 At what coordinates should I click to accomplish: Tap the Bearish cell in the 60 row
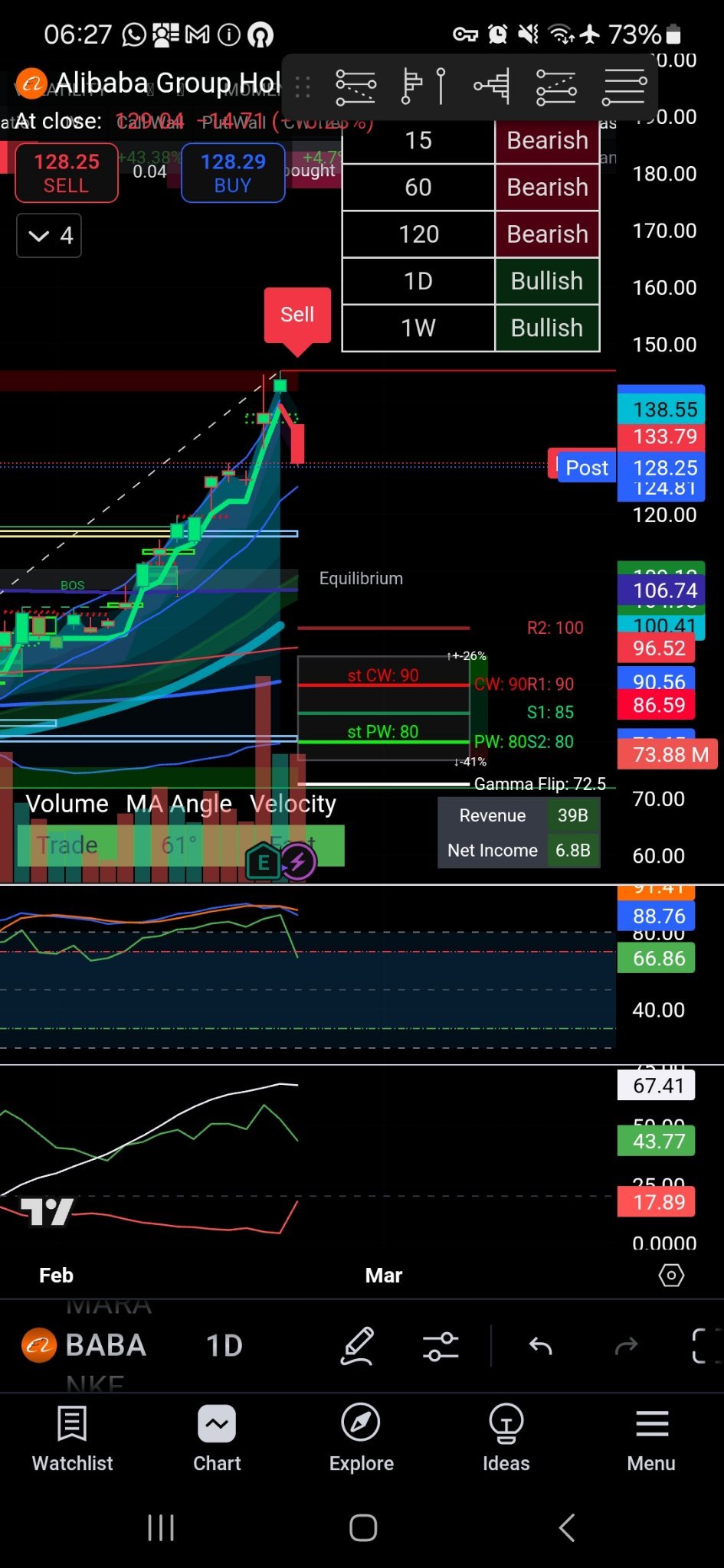[547, 188]
